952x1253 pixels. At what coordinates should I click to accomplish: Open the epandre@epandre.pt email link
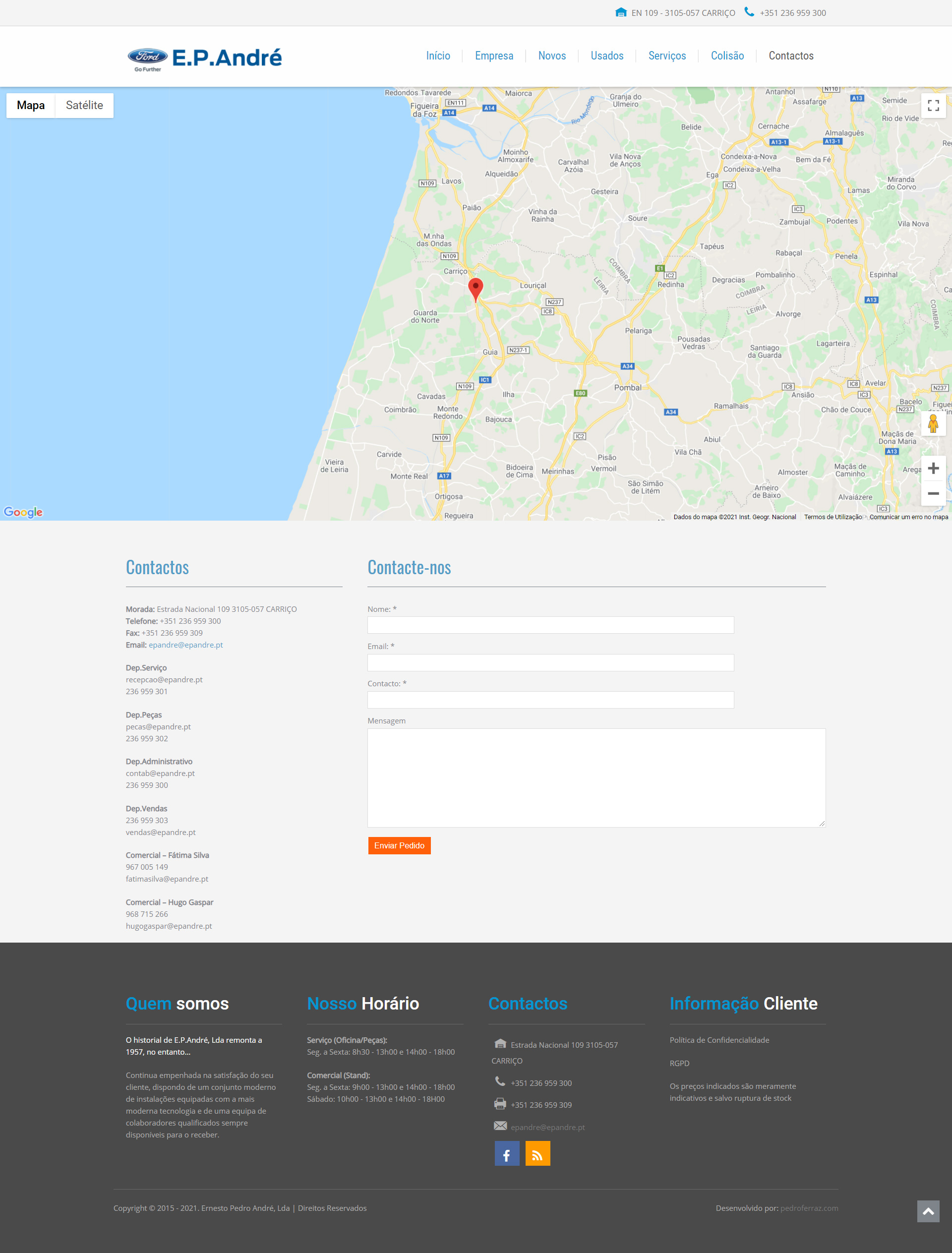click(185, 645)
